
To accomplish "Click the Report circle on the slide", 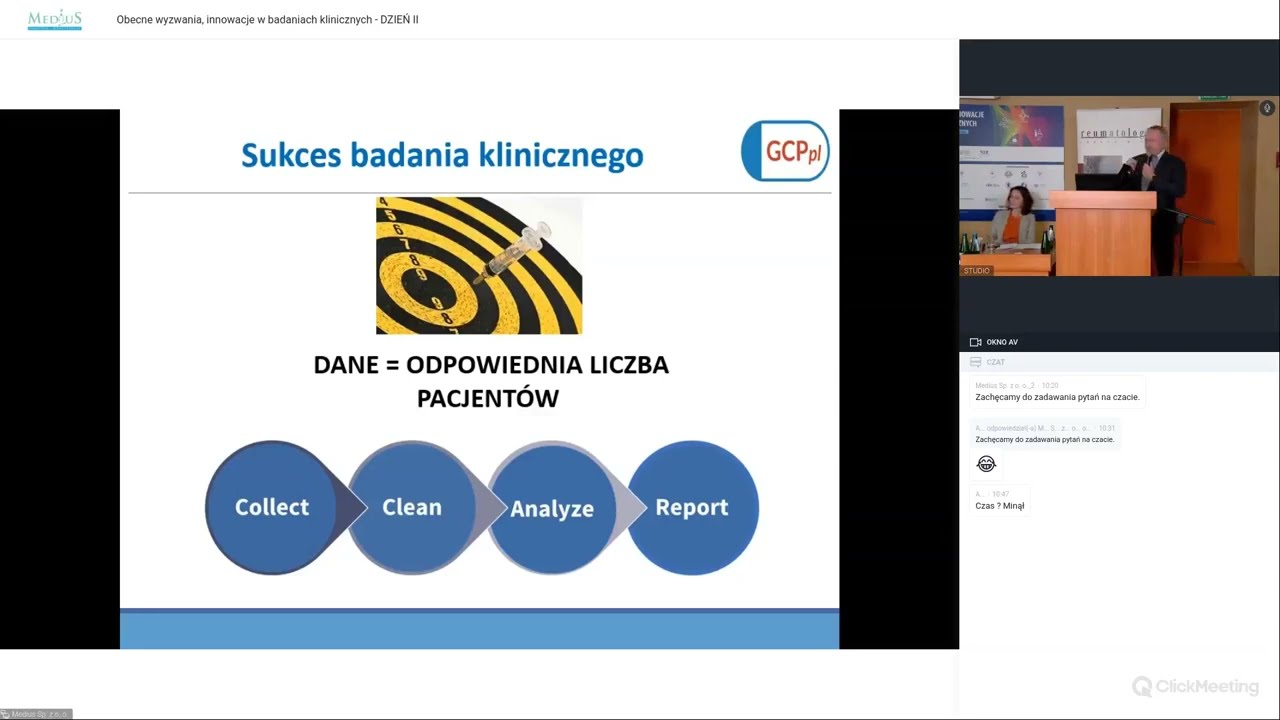I will point(692,508).
